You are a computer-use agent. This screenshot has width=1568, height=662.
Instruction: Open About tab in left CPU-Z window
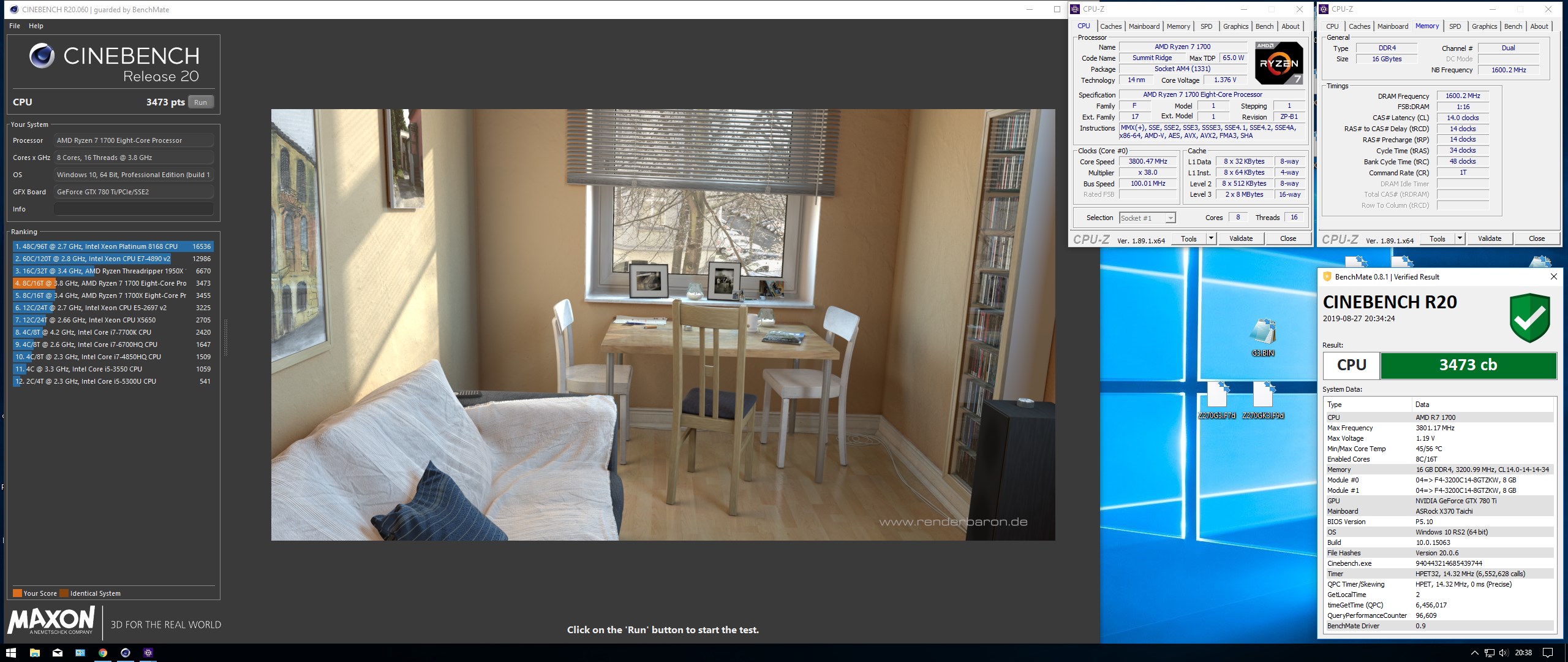click(1291, 26)
